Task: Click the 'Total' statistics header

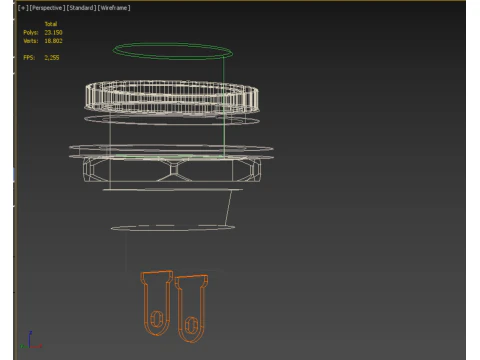Action: 51,24
